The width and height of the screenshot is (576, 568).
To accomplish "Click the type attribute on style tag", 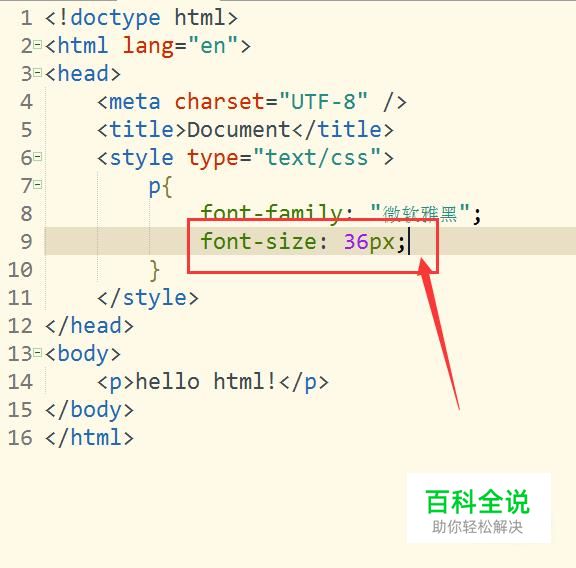I will pos(212,159).
